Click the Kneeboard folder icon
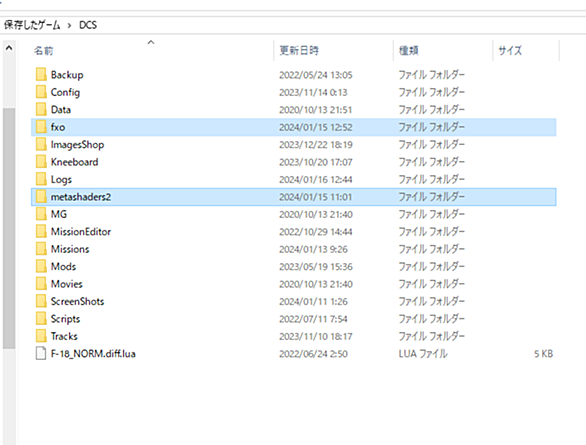Screen dimensions: 586x445 41,162
